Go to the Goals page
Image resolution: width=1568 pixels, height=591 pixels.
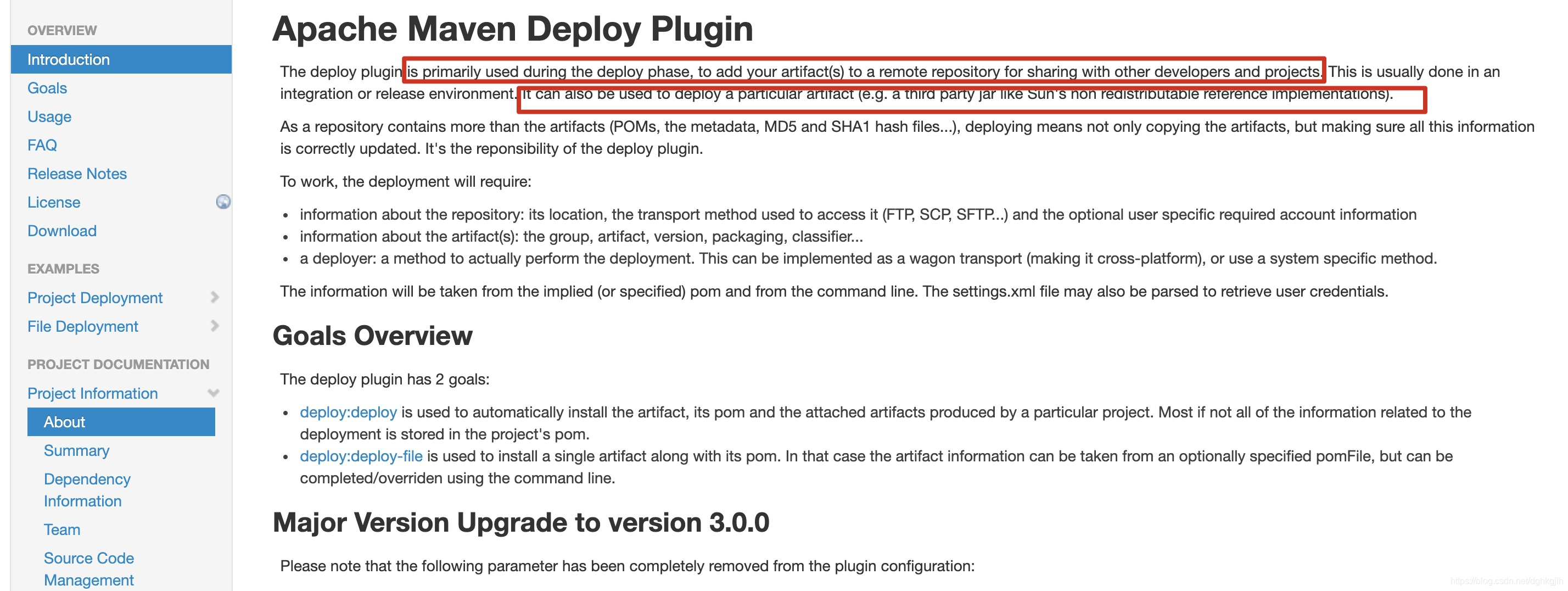pyautogui.click(x=47, y=88)
